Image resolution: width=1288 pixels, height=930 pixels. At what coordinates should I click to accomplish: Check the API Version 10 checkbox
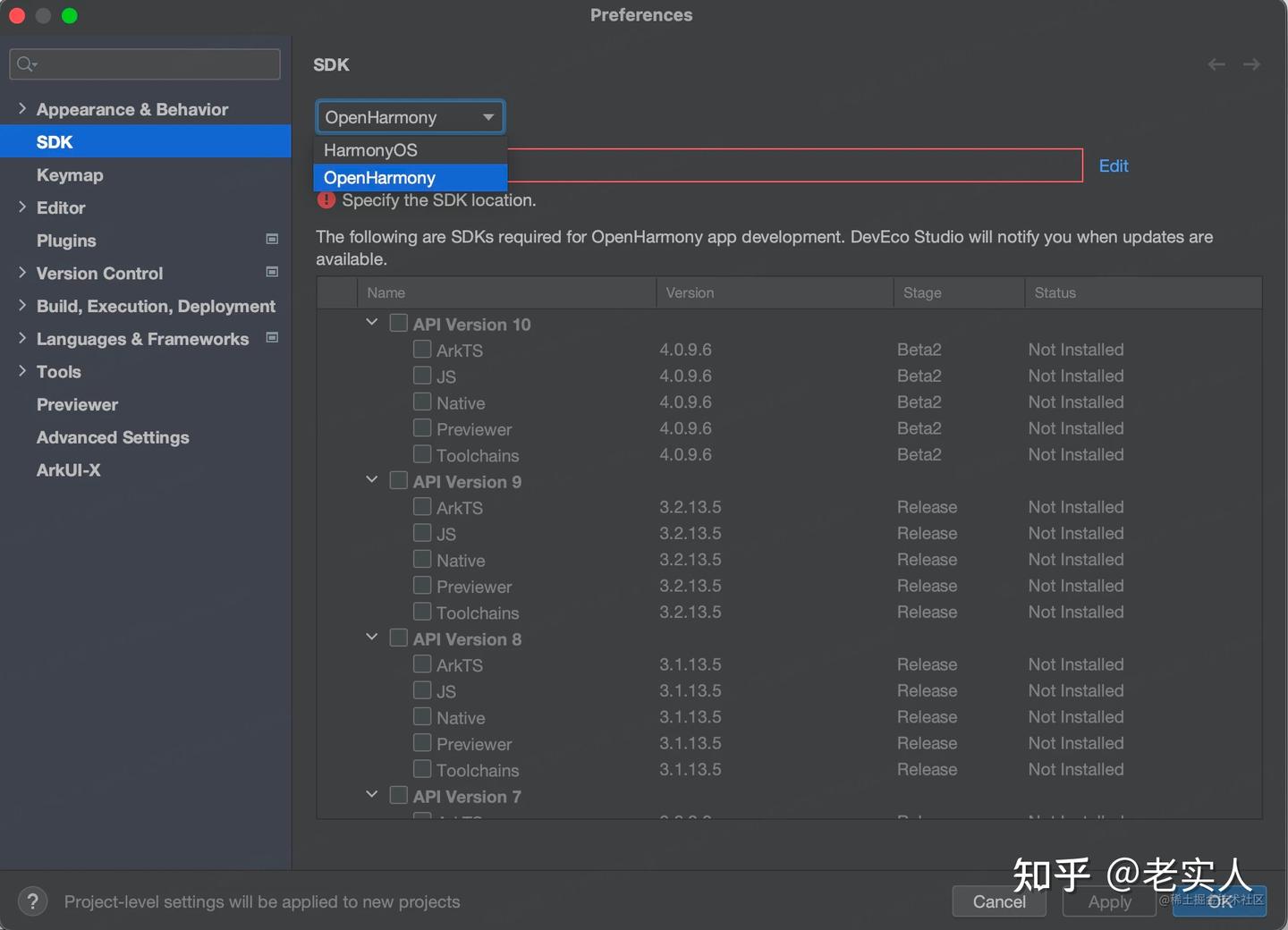click(399, 323)
